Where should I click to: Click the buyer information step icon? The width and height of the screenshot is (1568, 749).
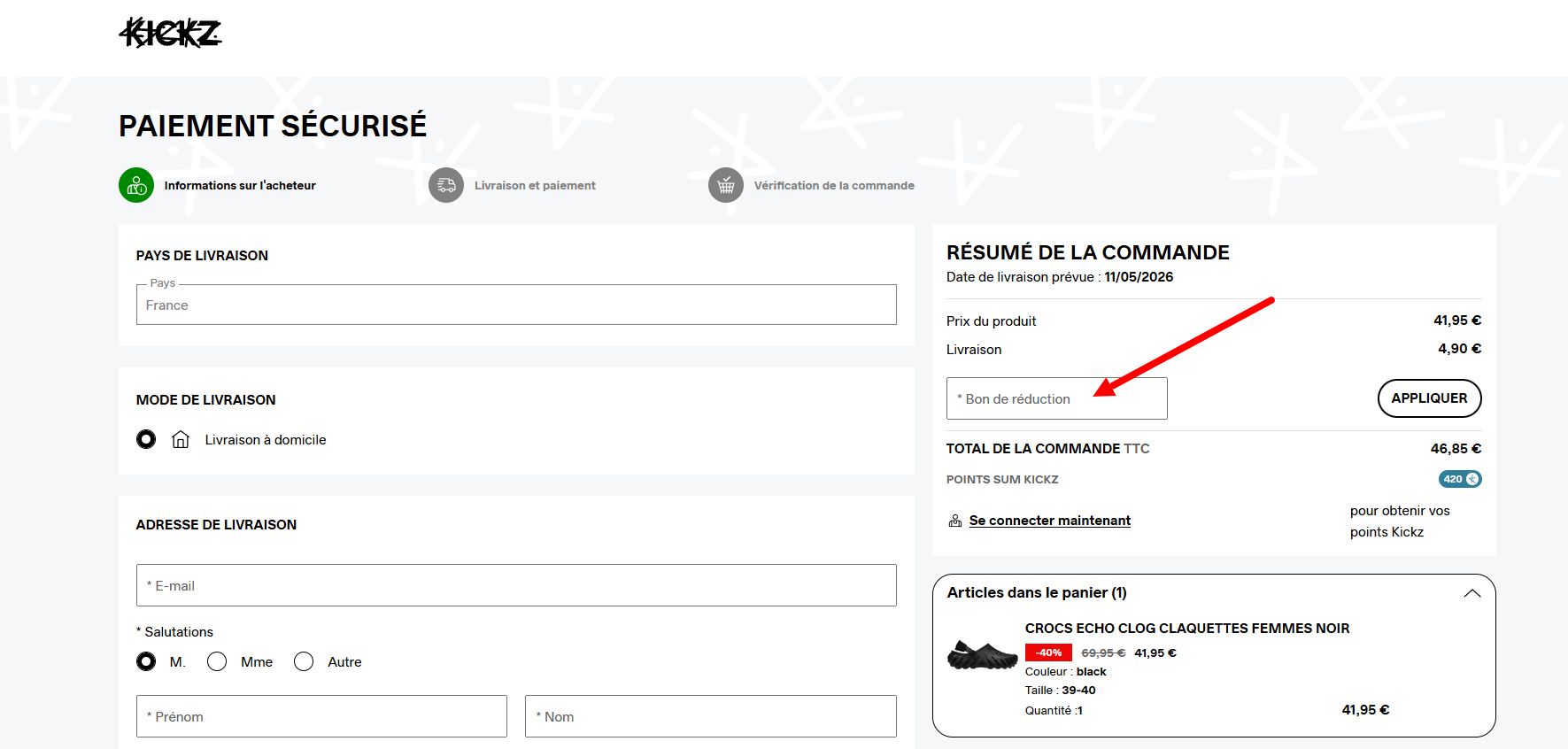pyautogui.click(x=136, y=185)
